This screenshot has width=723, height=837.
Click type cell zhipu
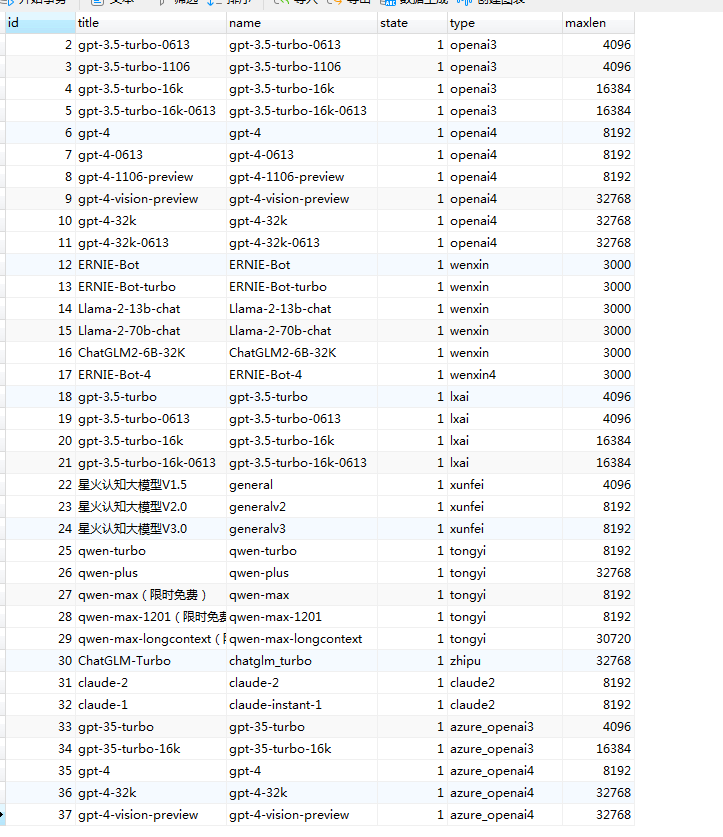tap(505, 660)
